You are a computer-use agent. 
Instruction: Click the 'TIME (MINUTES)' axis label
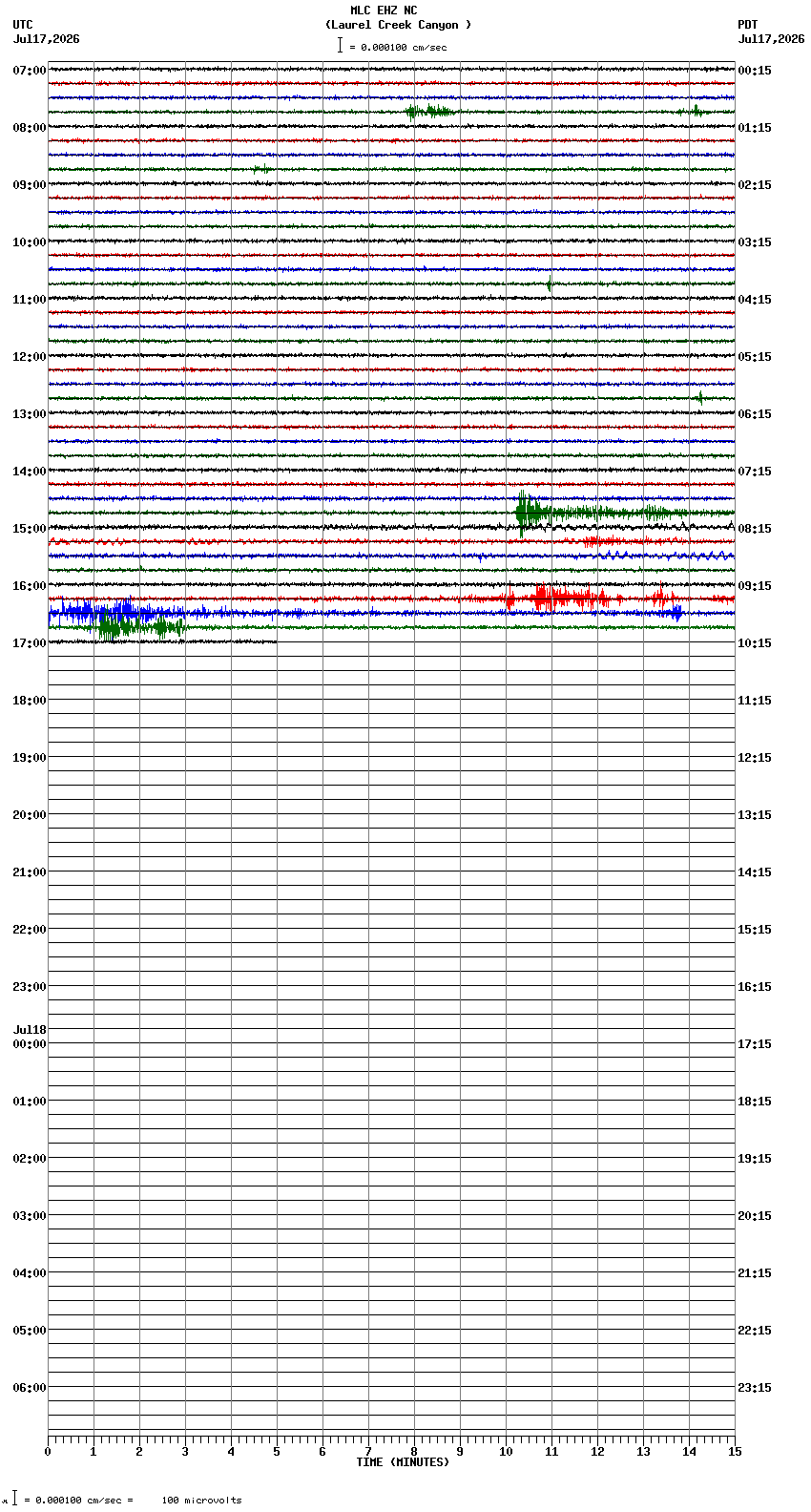click(x=403, y=1462)
